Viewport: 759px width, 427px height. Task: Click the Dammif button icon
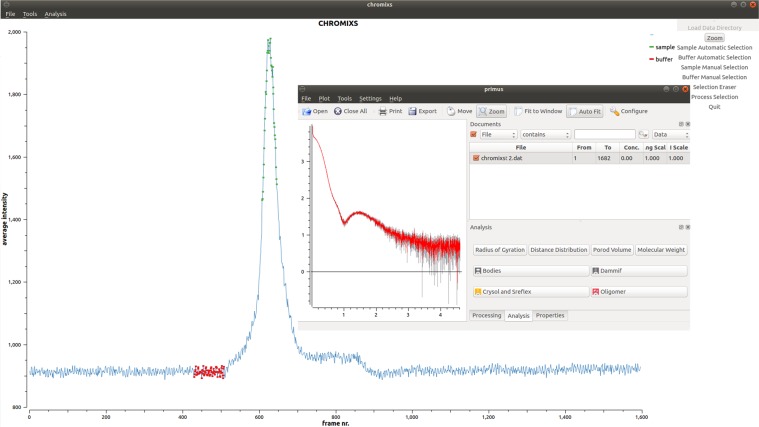595,271
